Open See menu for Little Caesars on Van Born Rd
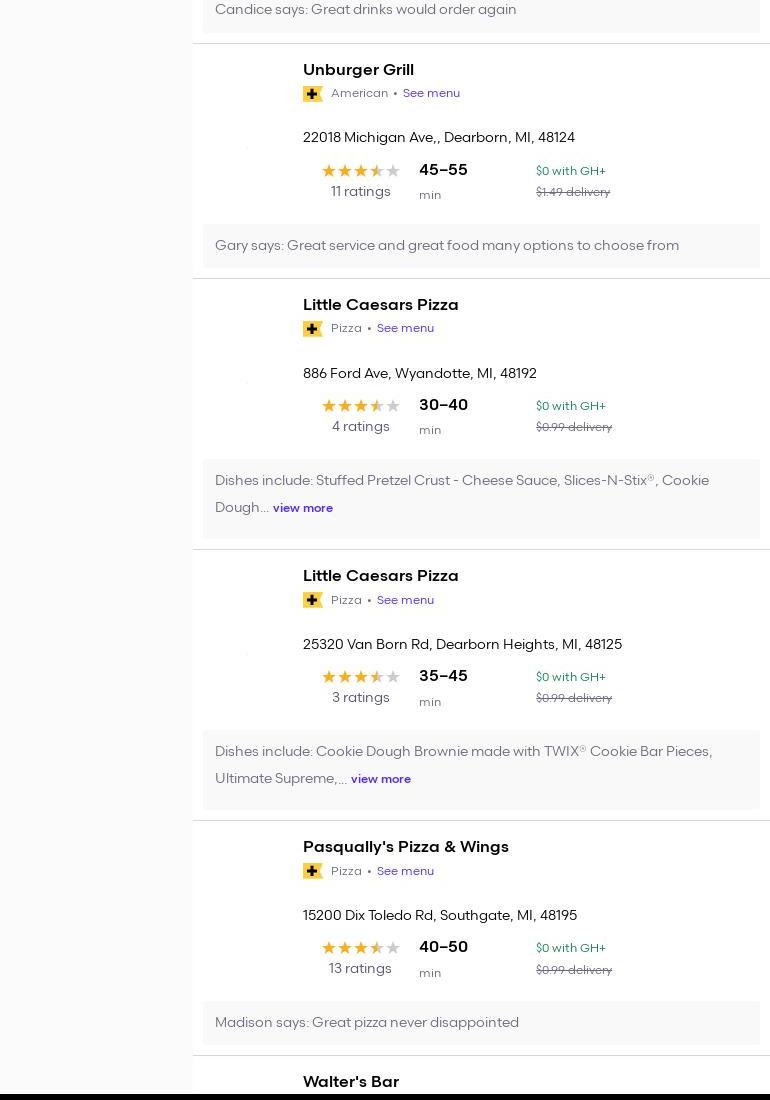770x1100 pixels. click(405, 600)
